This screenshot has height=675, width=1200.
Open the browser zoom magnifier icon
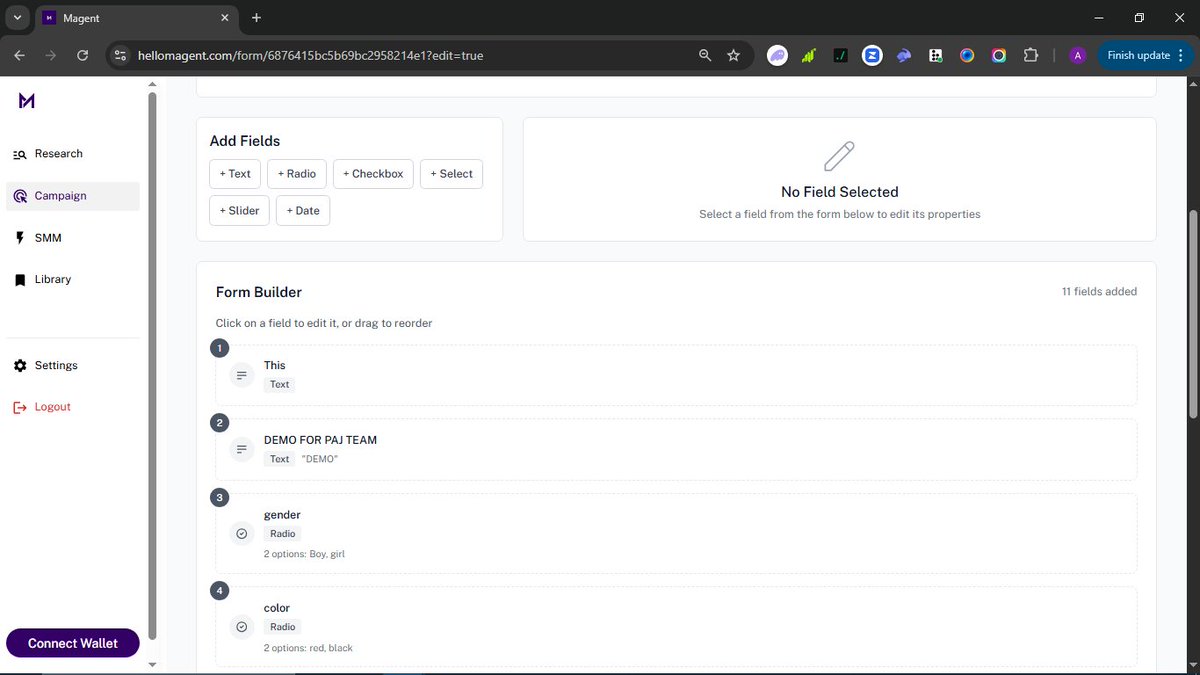(705, 56)
